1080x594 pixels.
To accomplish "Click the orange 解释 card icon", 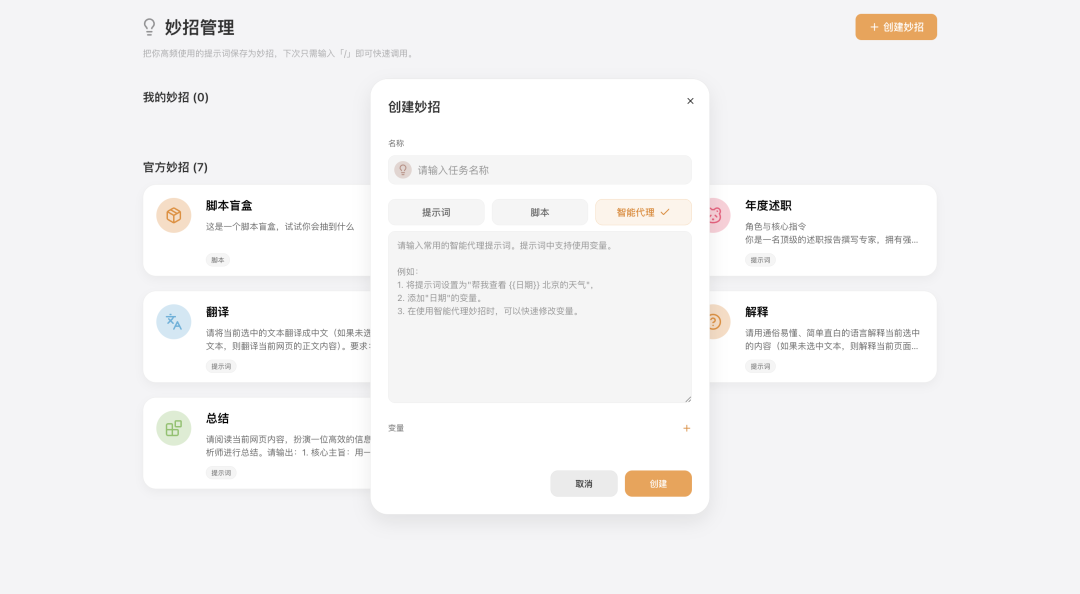I will pyautogui.click(x=717, y=321).
